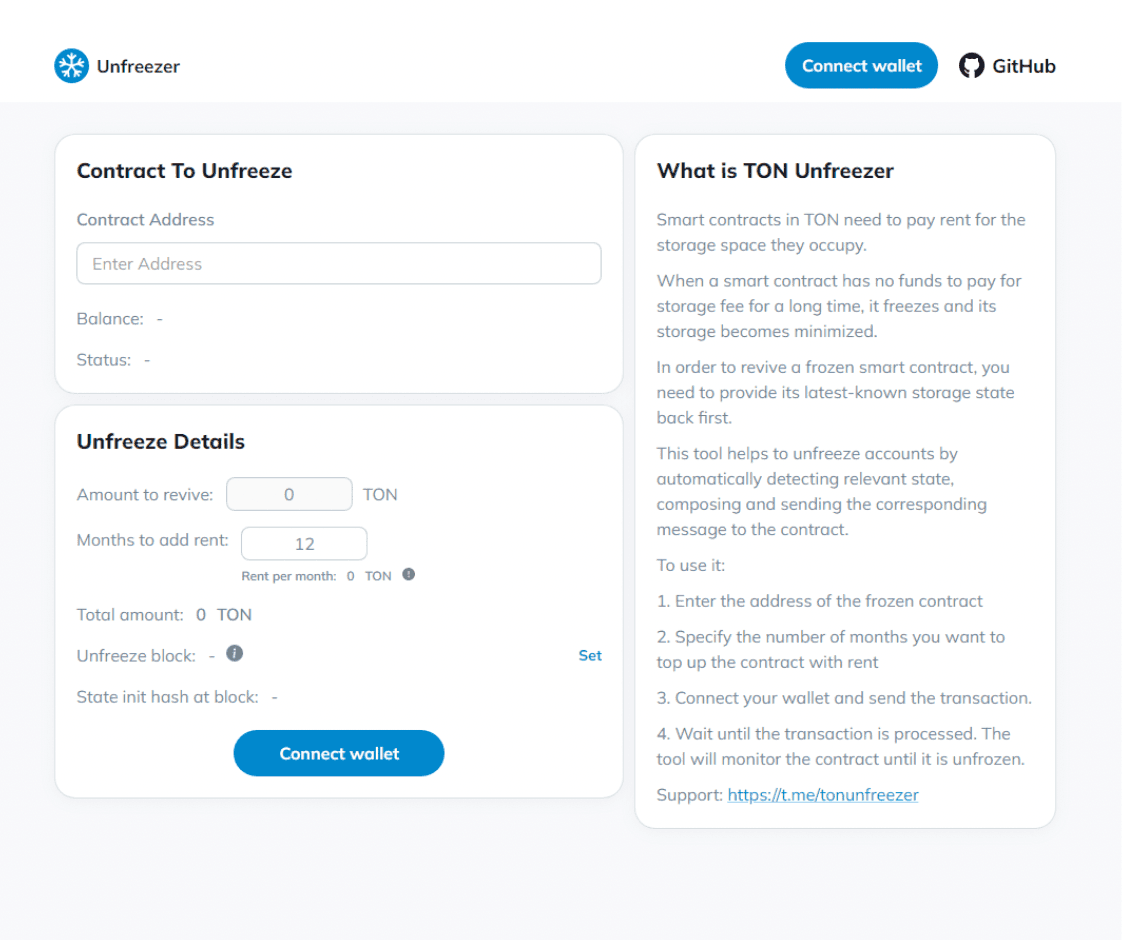This screenshot has height=940, width=1122.
Task: Click the Connect wallet button in header
Action: [x=861, y=66]
